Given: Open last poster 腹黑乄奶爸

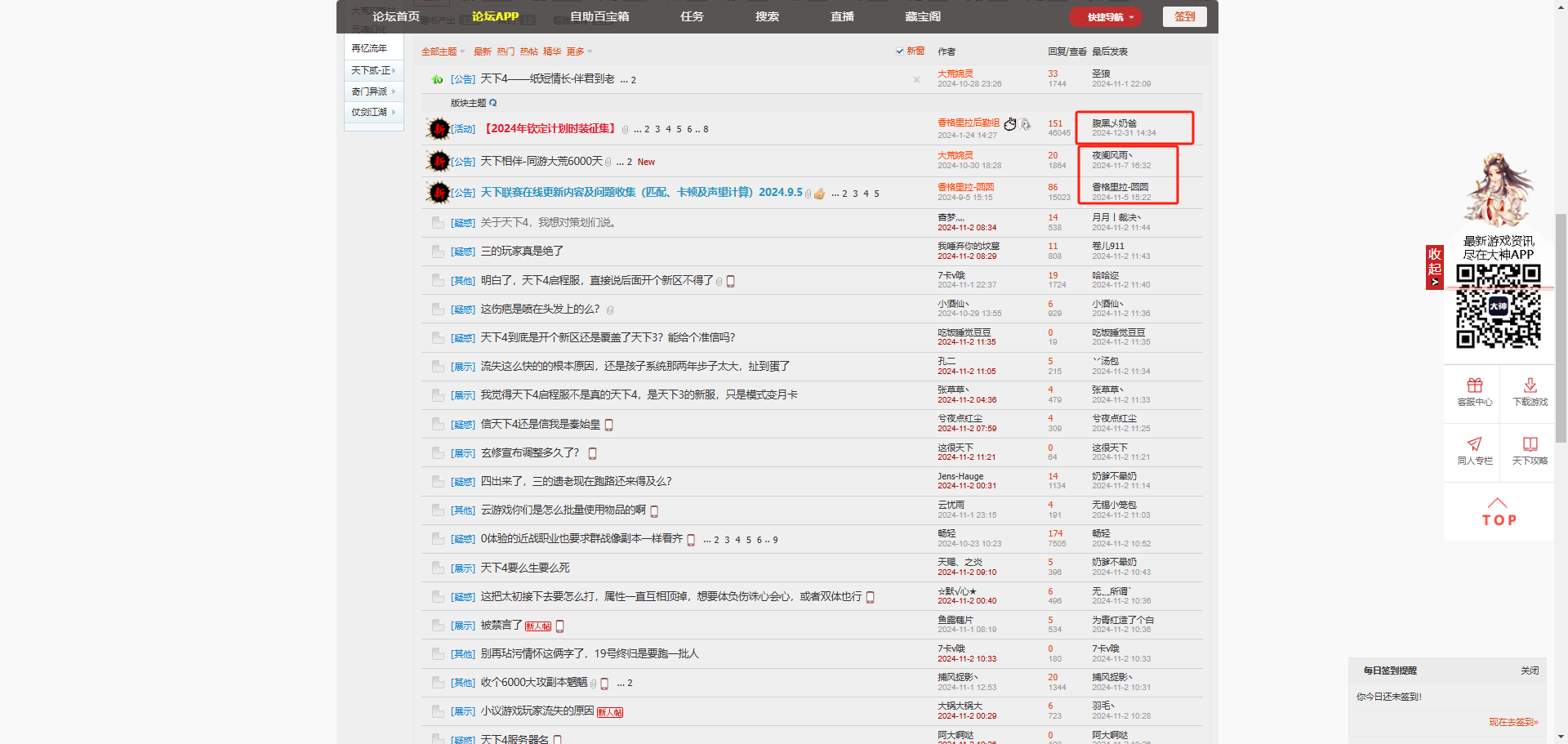Looking at the screenshot, I should [1114, 123].
